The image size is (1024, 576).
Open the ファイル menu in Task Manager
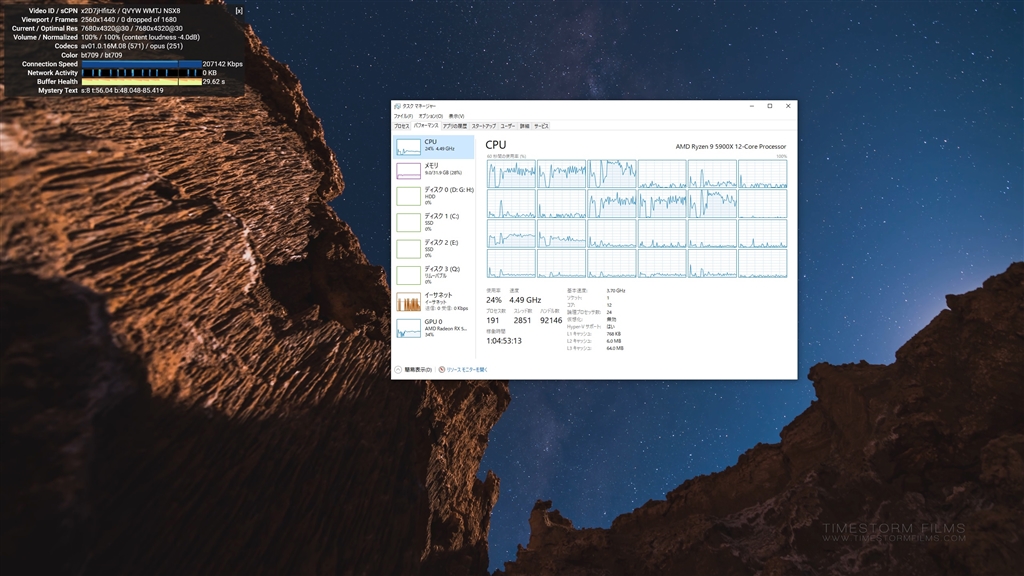click(x=403, y=116)
